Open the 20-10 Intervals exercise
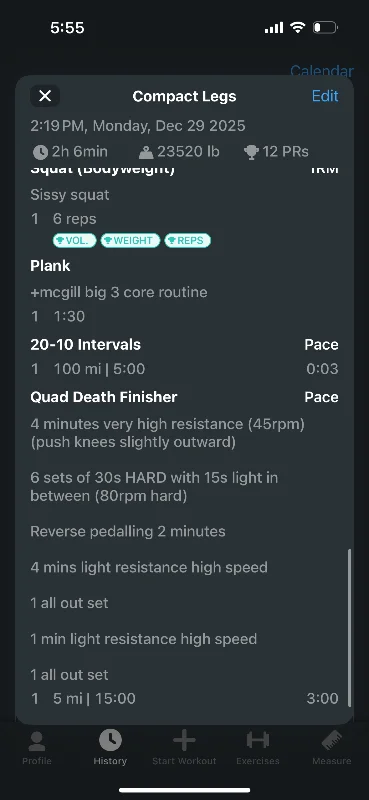369x800 pixels. point(86,344)
